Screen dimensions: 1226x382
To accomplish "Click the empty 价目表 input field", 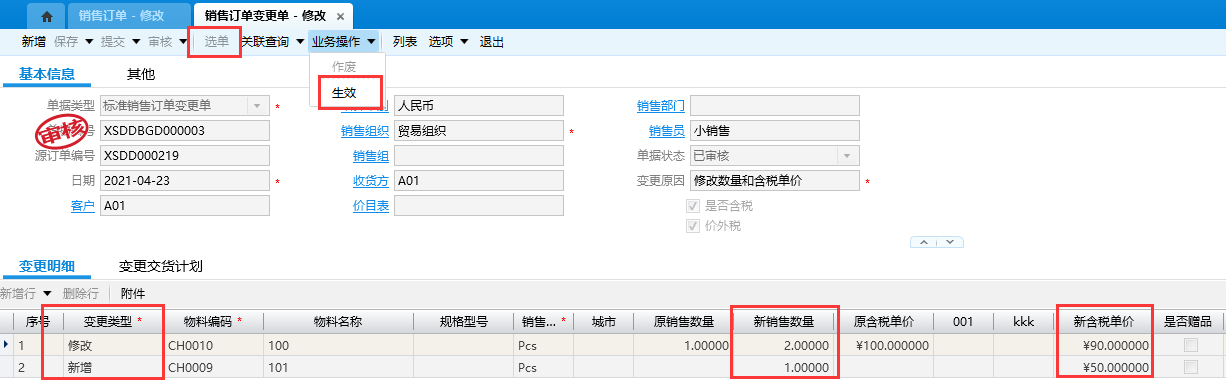I will pyautogui.click(x=479, y=206).
